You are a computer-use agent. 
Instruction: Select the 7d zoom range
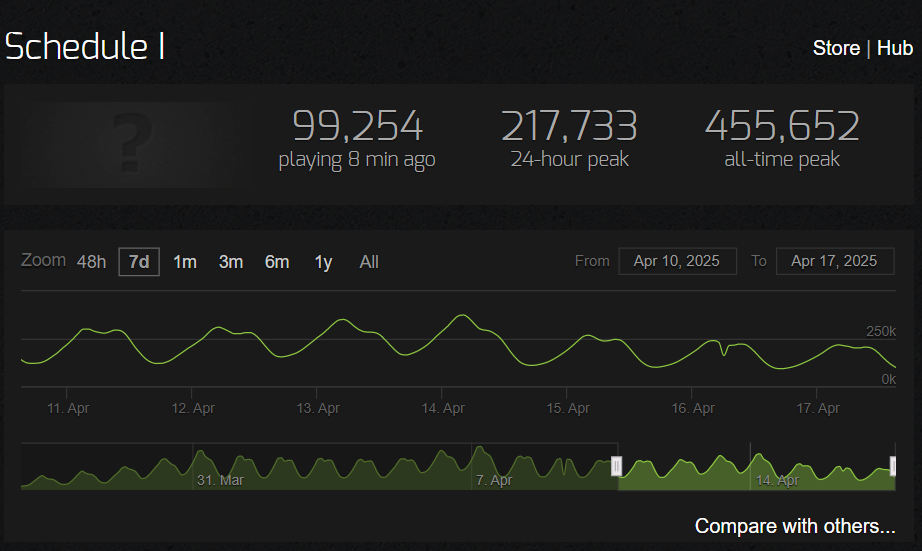coord(139,262)
